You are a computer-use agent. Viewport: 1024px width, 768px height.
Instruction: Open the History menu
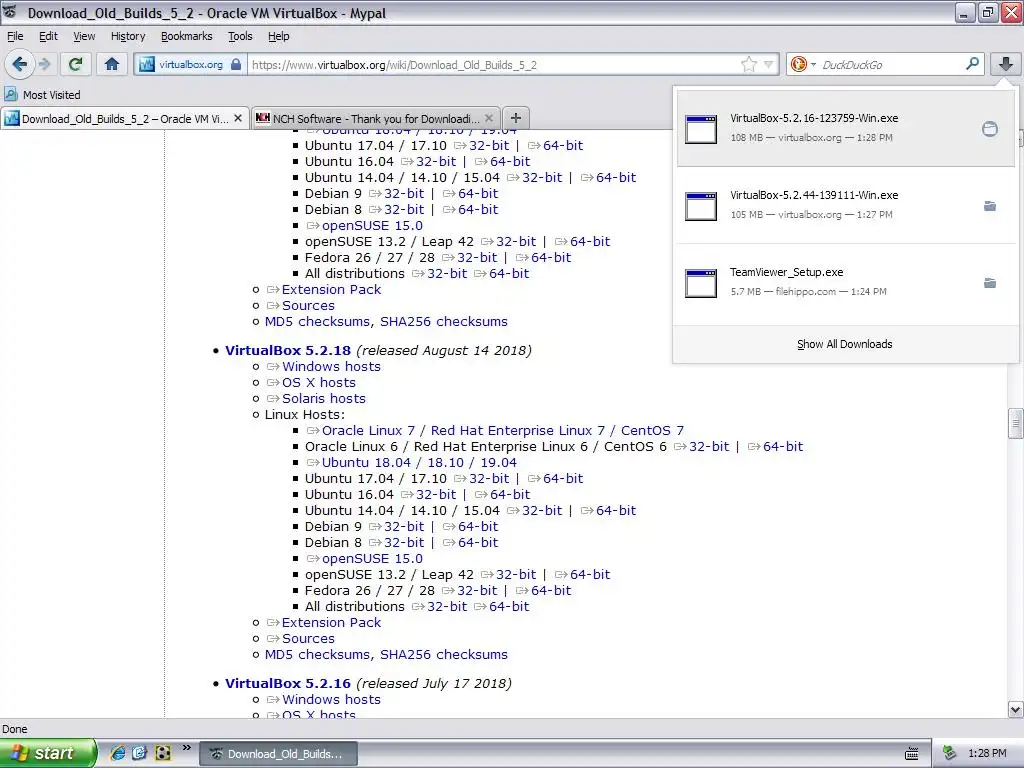tap(128, 37)
